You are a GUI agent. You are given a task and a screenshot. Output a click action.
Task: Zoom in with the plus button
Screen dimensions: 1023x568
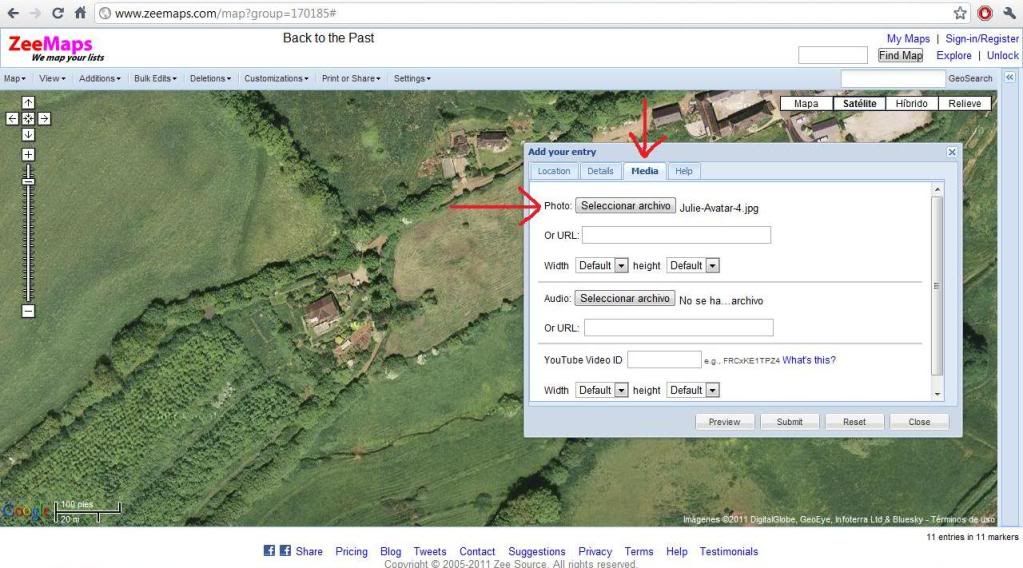pos(28,155)
